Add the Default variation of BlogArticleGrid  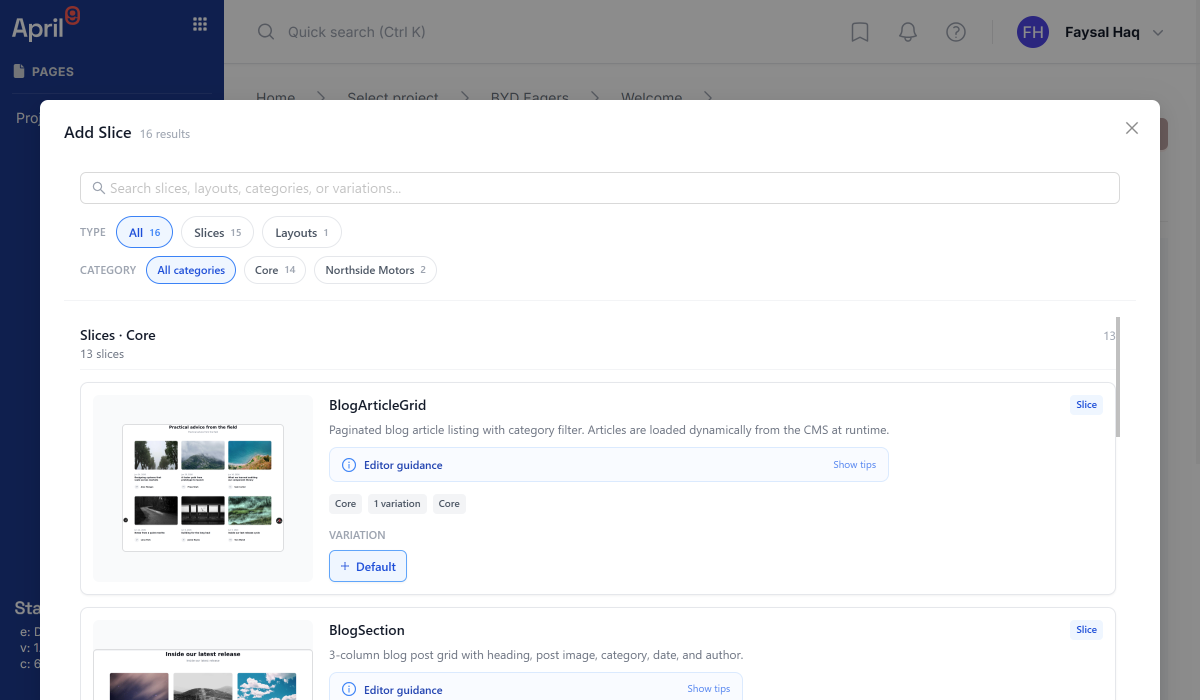(x=368, y=566)
